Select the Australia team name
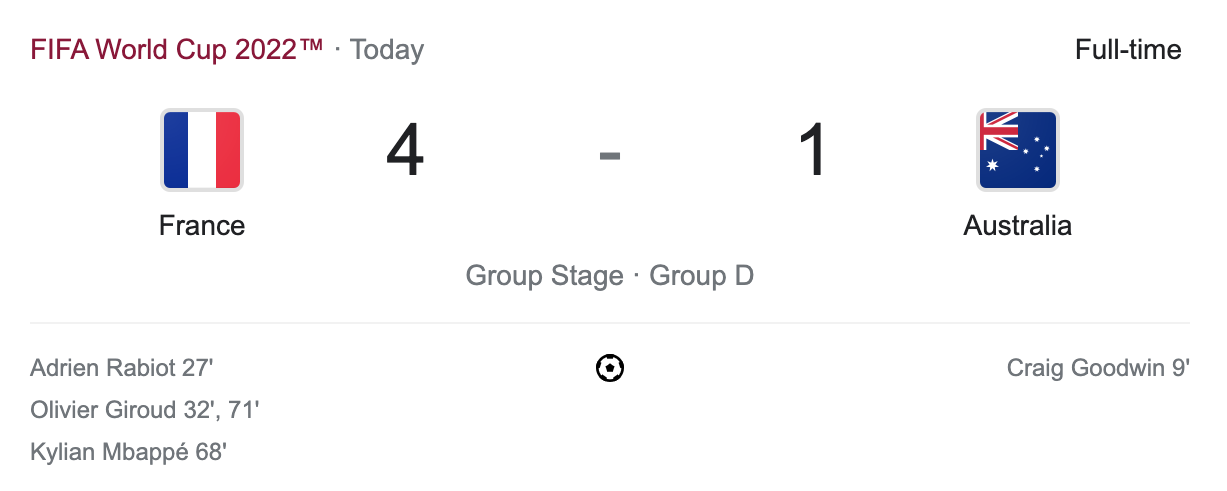This screenshot has width=1227, height=491. [1017, 226]
